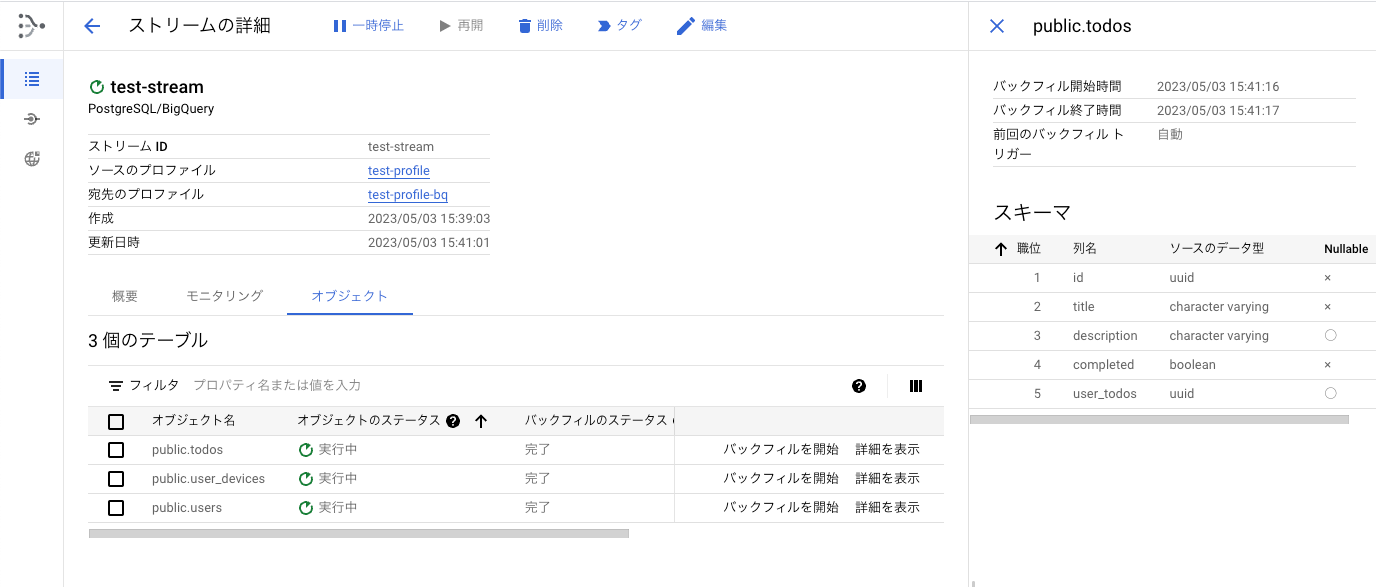Click the Datastream logo icon

(x=32, y=26)
